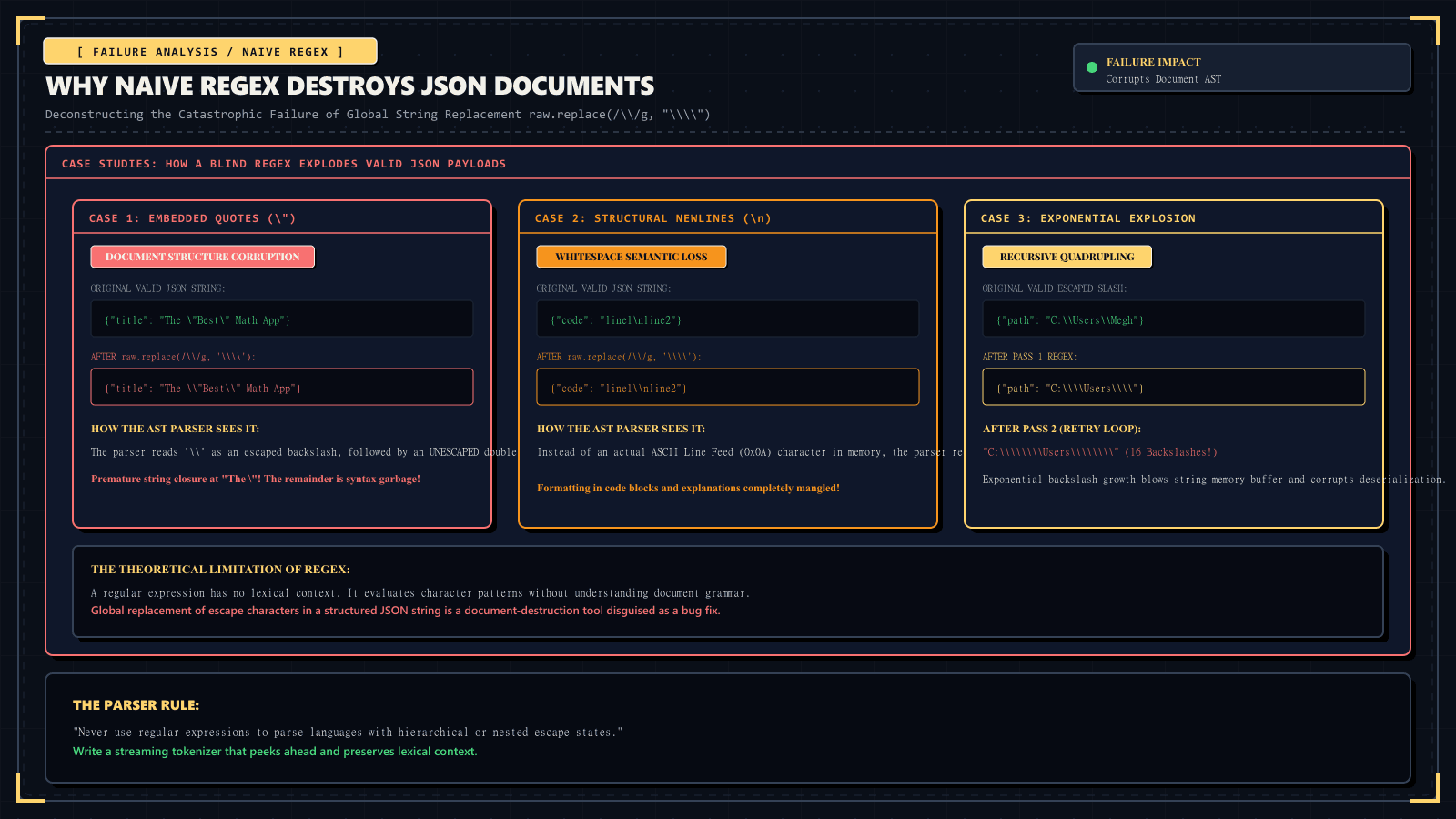Click the 'AFTER PASS 2 (RETRY LOOP):' heading
This screenshot has width=1456, height=819.
coord(1061,429)
